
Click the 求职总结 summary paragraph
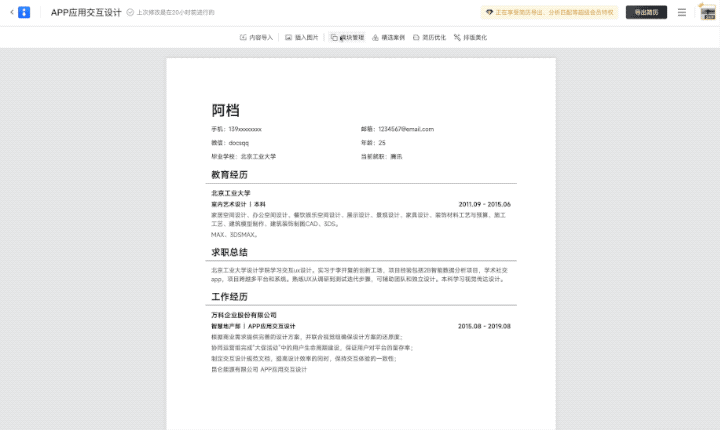360,275
